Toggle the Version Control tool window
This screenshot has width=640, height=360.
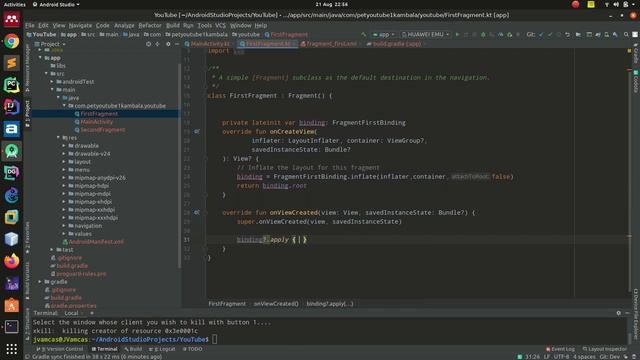(60, 349)
